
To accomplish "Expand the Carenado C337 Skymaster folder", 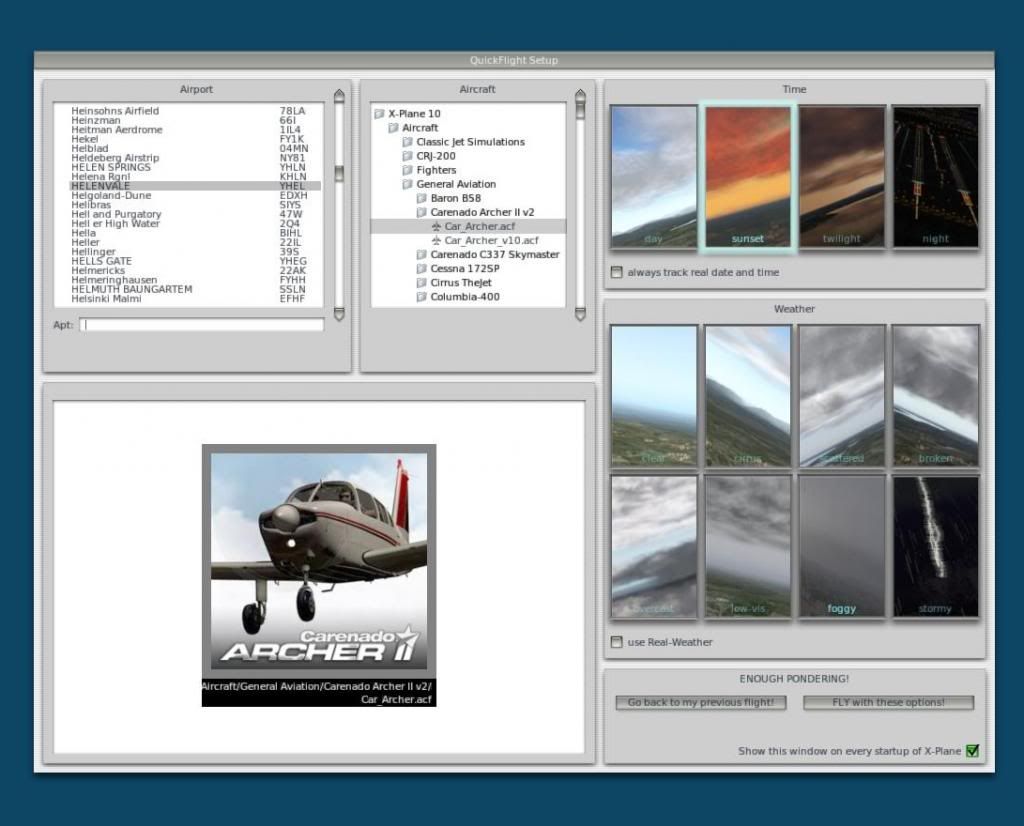I will point(422,255).
